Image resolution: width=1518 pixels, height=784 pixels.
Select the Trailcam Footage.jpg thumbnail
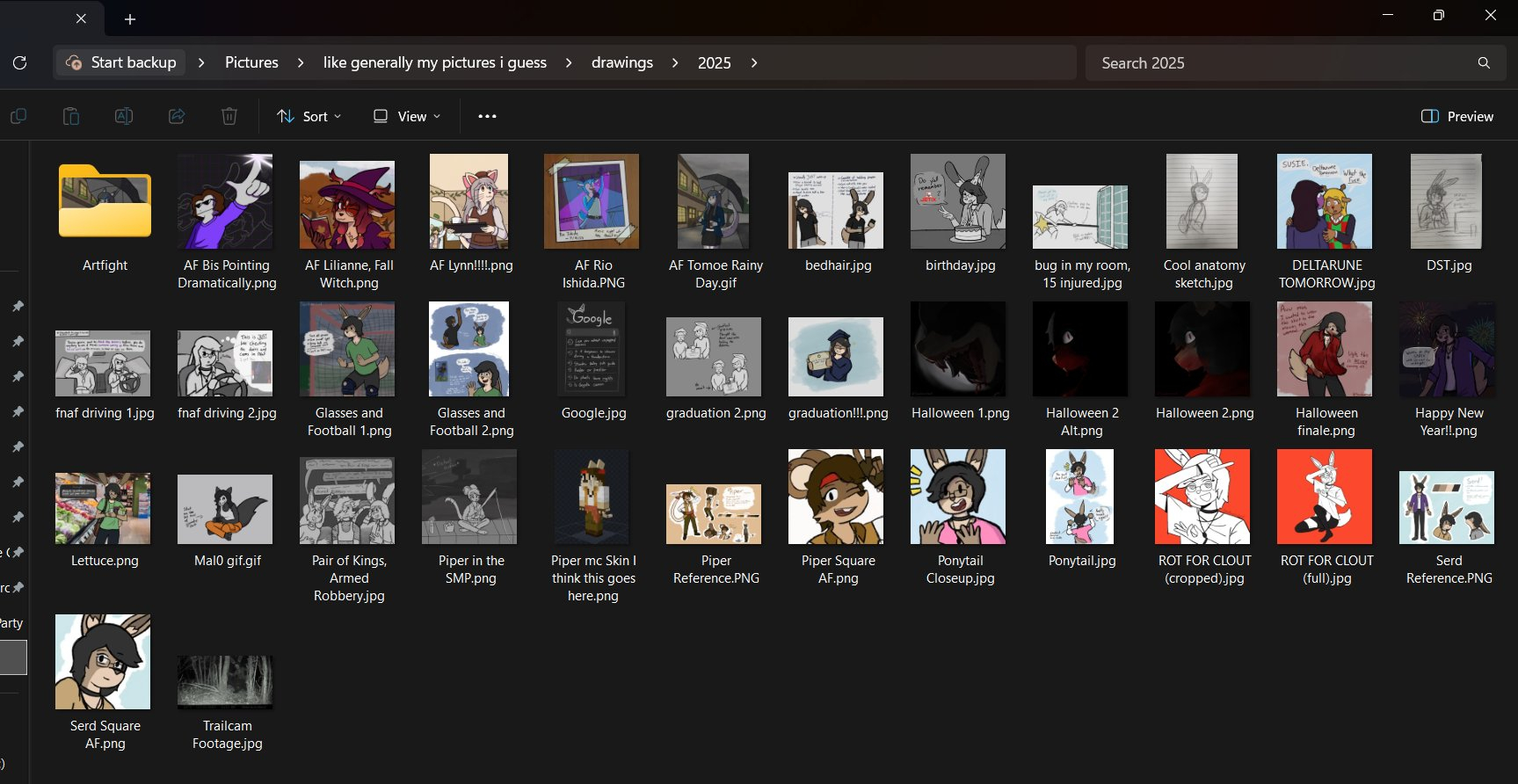tap(226, 681)
